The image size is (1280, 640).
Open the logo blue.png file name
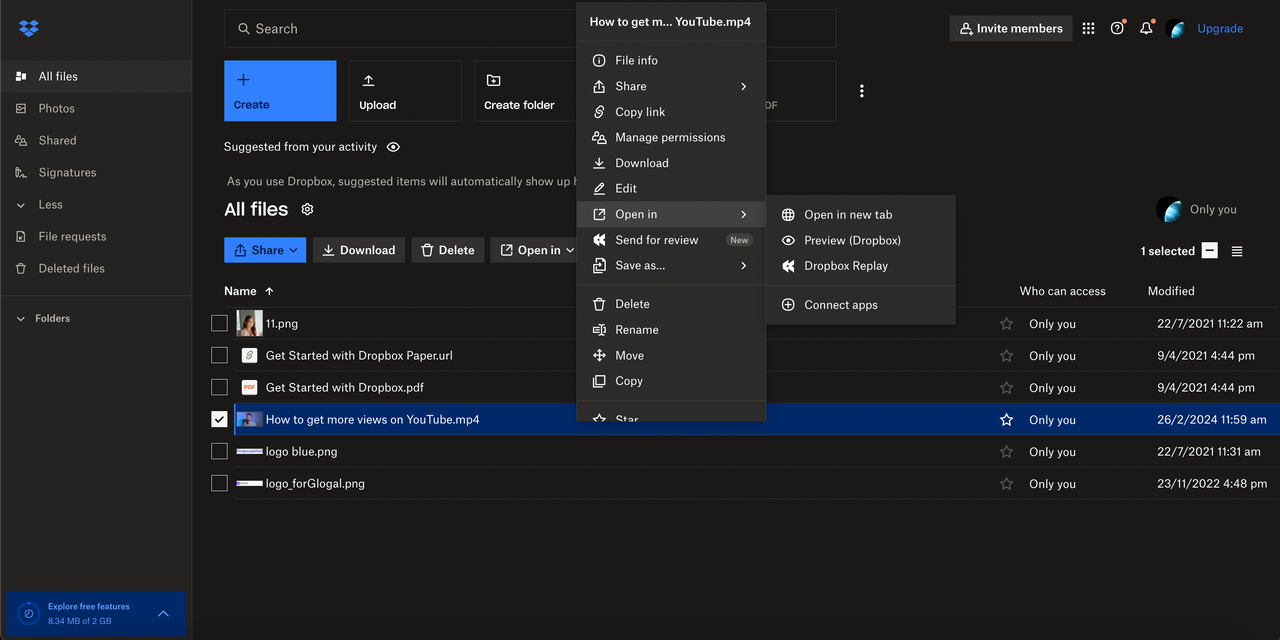[x=301, y=452]
